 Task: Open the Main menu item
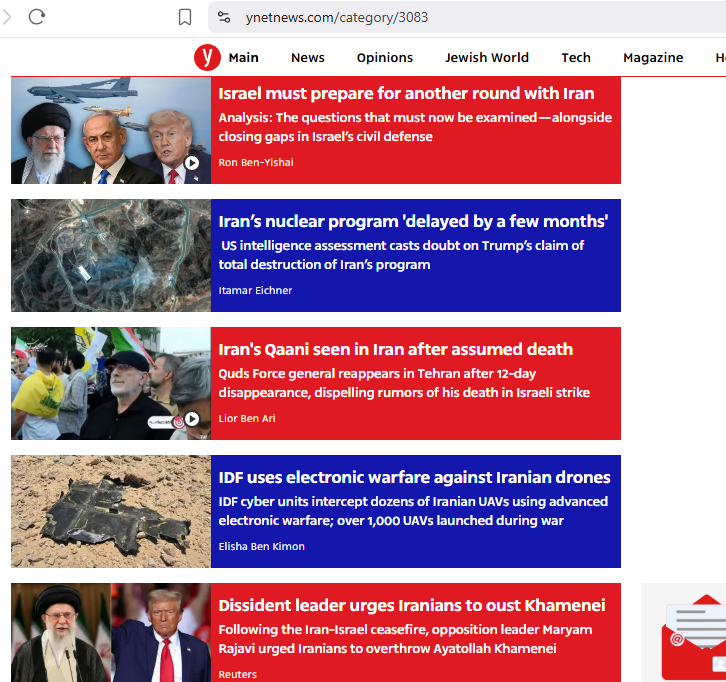pos(244,58)
